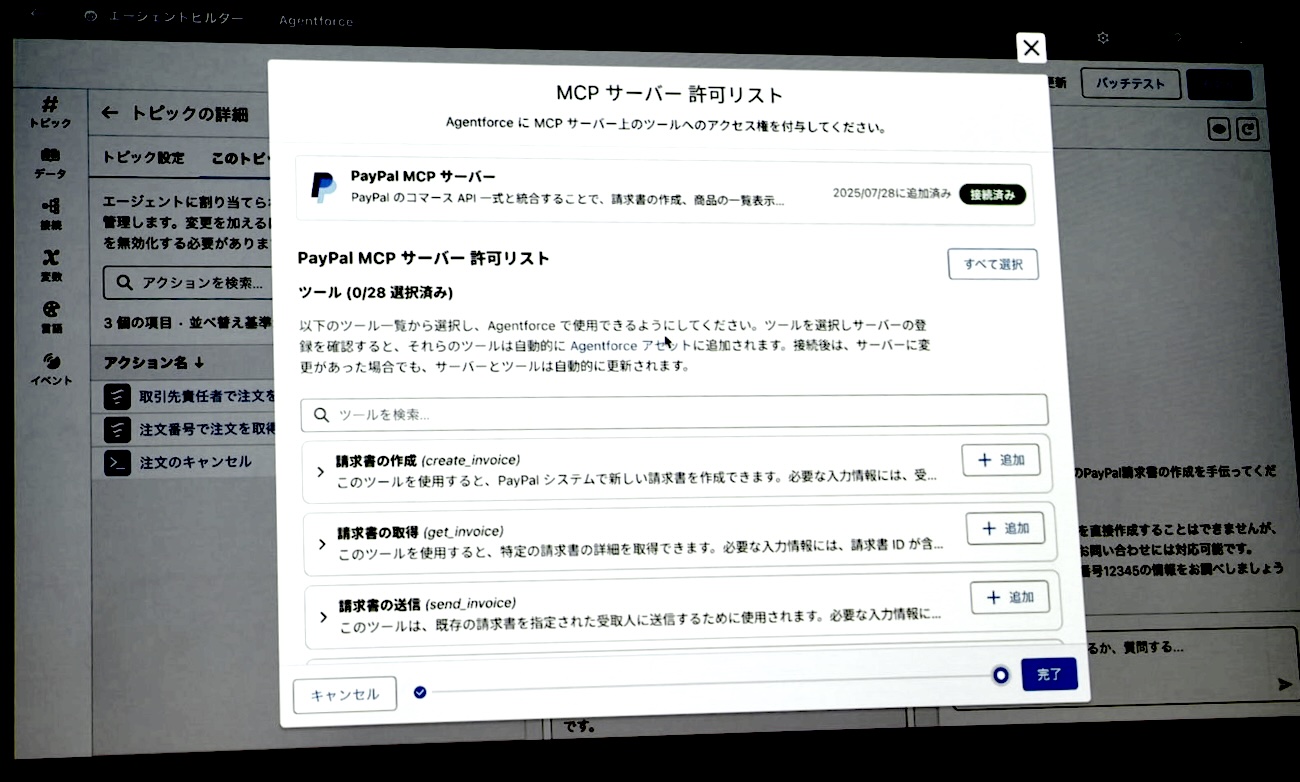Click the ツール (0/28 選択済み) text
Screen dimensions: 1300x782
point(376,293)
